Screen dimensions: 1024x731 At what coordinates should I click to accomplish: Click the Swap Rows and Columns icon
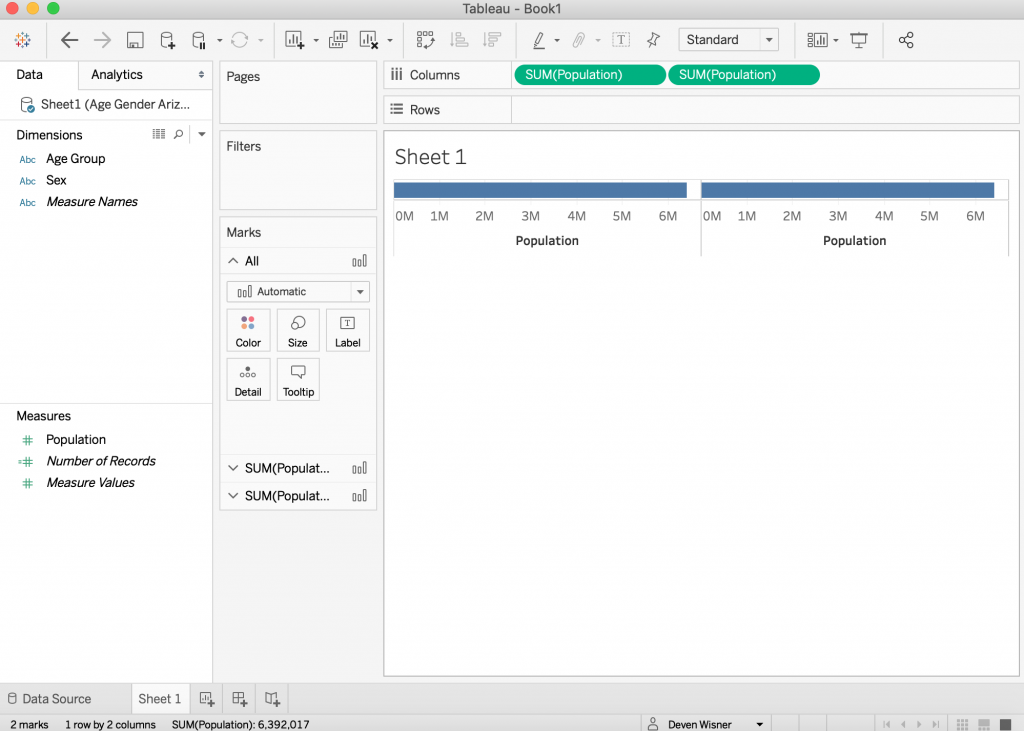tap(426, 40)
